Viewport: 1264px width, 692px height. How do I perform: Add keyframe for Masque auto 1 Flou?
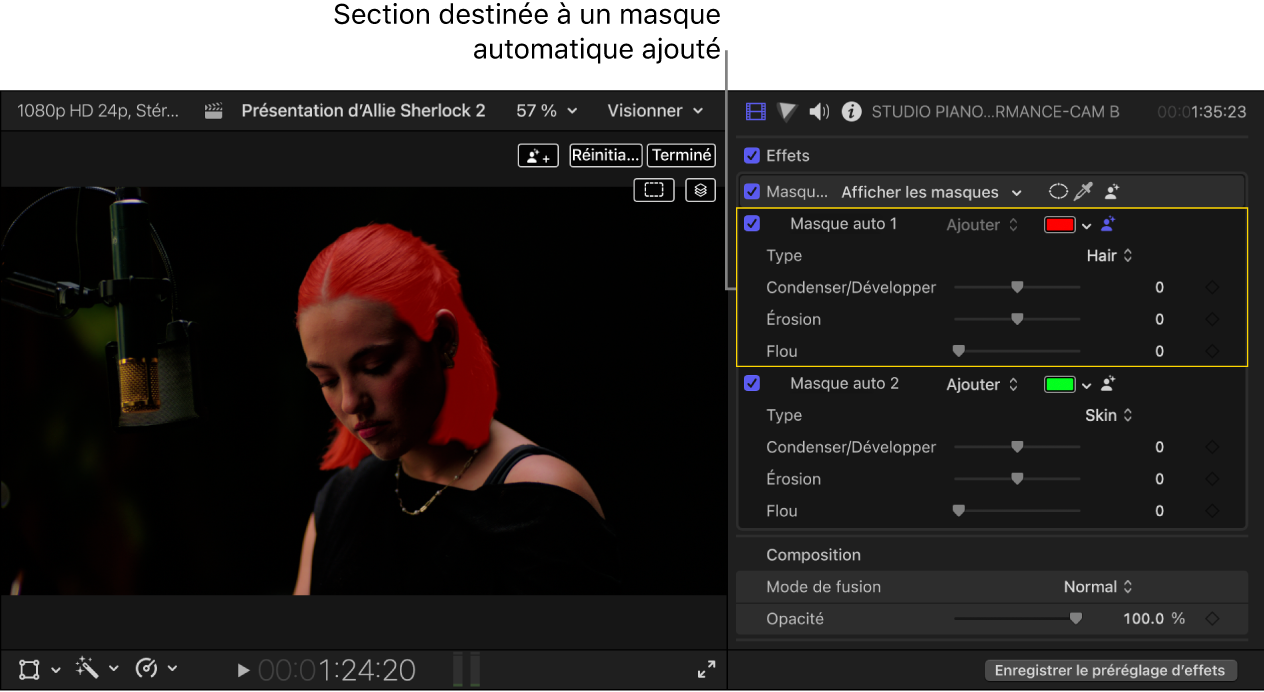pyautogui.click(x=1212, y=352)
